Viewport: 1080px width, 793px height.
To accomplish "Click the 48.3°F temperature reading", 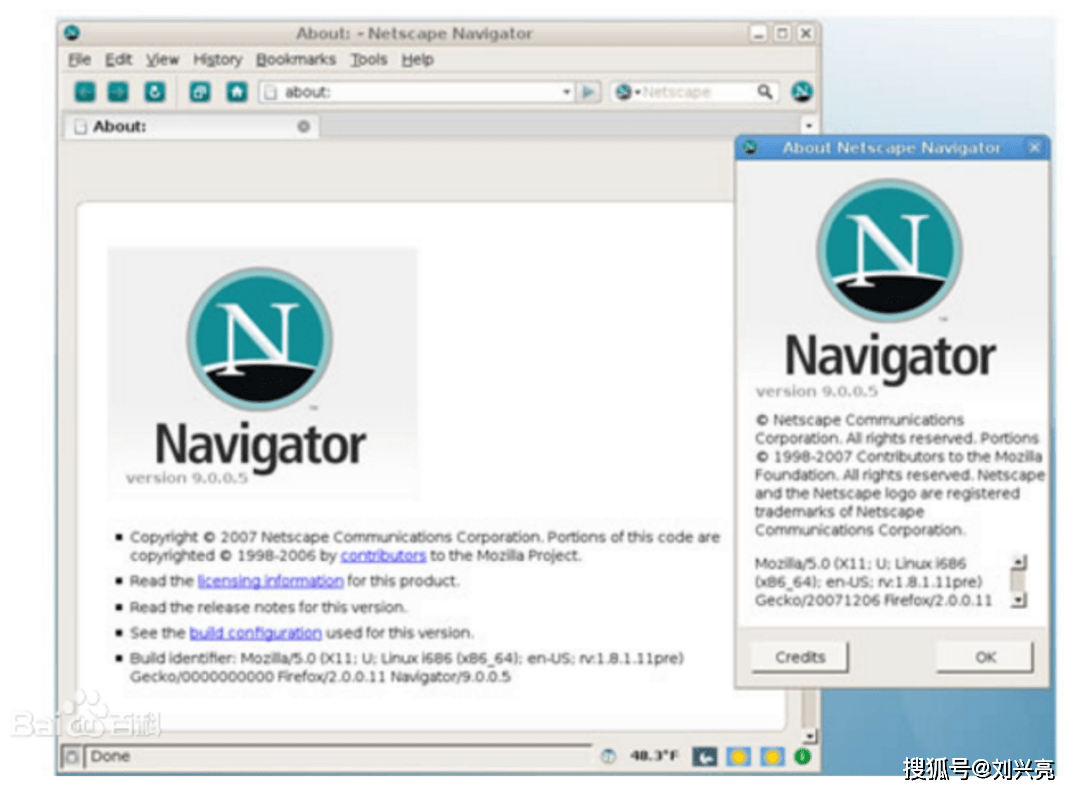I will click(x=654, y=756).
